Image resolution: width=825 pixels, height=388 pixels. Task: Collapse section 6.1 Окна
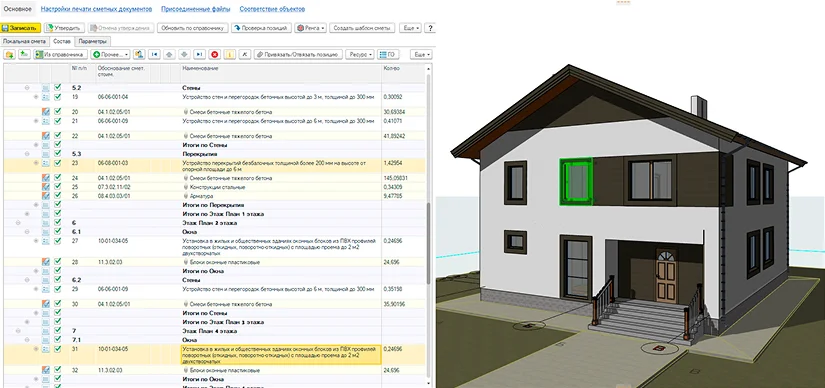(x=27, y=232)
